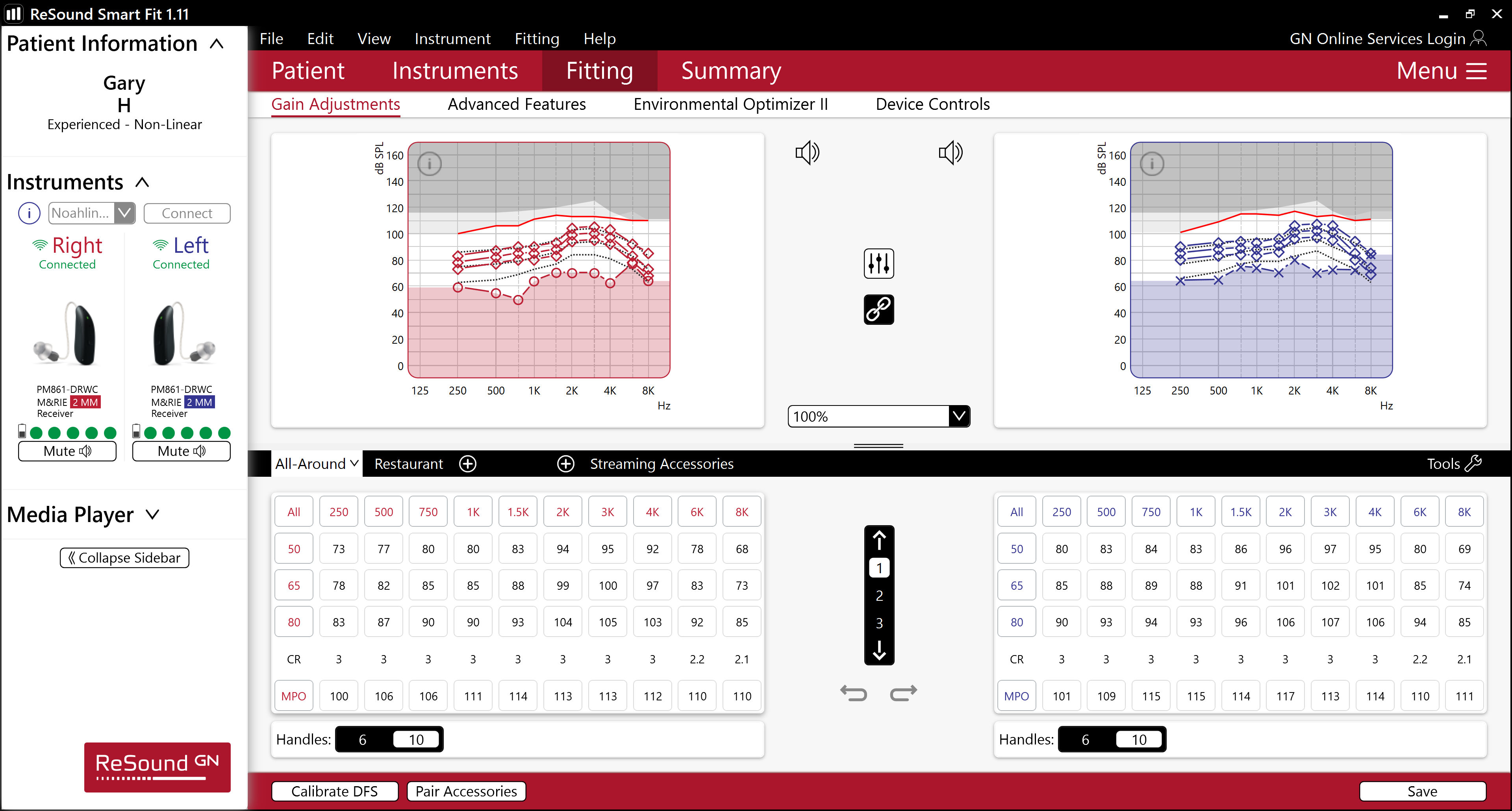Mute the Right instrument
The image size is (1512, 811).
pos(67,451)
